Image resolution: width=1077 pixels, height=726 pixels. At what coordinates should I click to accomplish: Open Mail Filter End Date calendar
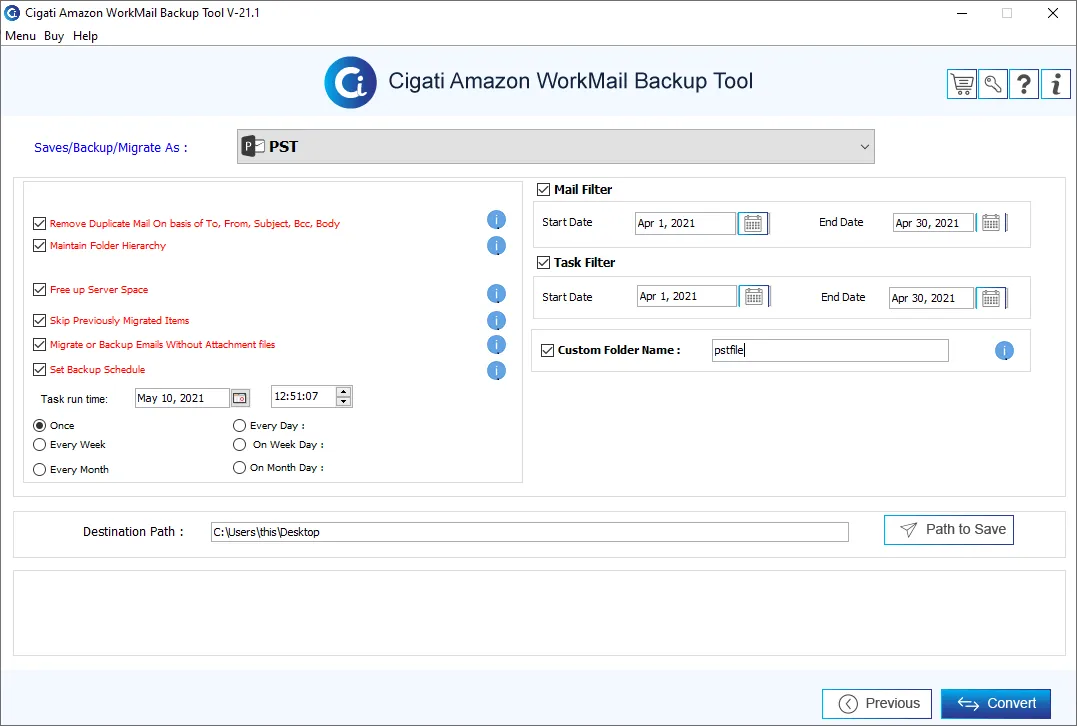coord(990,223)
